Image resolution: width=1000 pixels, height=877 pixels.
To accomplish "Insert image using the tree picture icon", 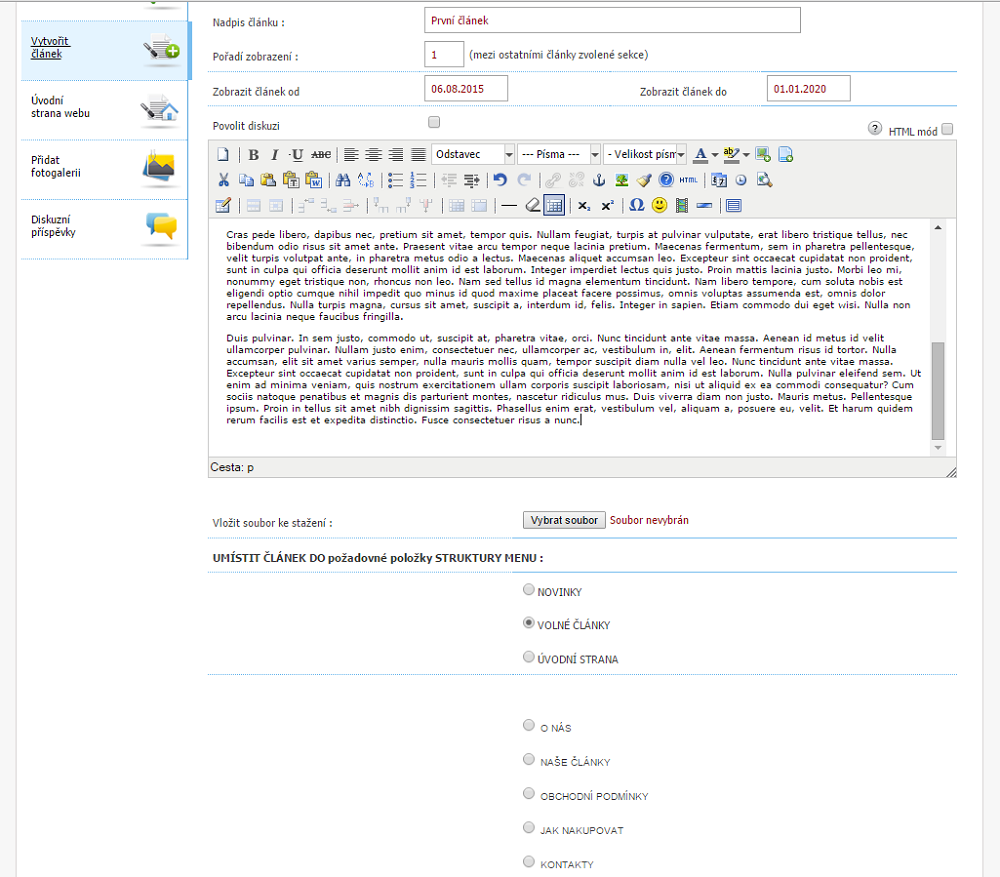I will 622,180.
